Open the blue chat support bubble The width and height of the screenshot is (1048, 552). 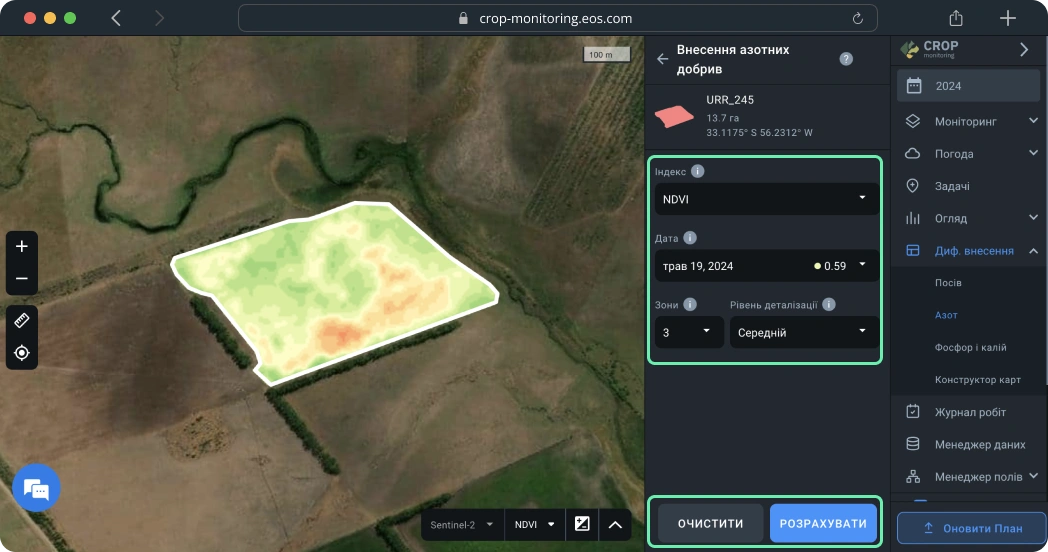[x=36, y=489]
